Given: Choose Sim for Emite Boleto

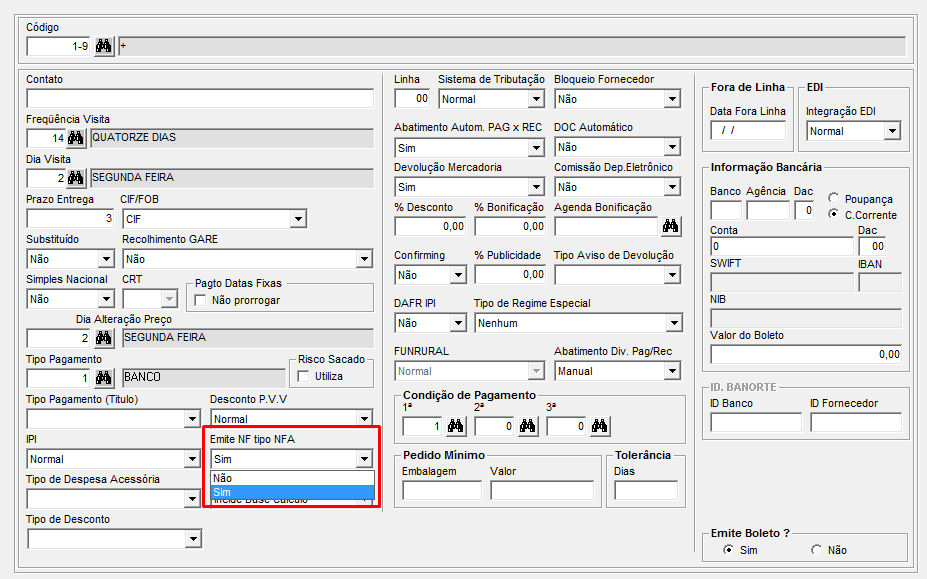Looking at the screenshot, I should click(728, 550).
